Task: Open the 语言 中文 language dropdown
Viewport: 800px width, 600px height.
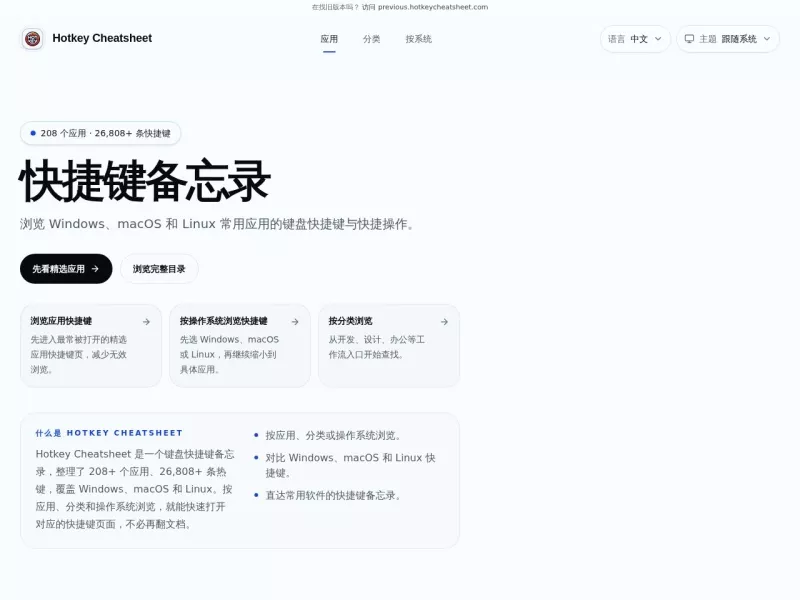Action: pos(635,39)
